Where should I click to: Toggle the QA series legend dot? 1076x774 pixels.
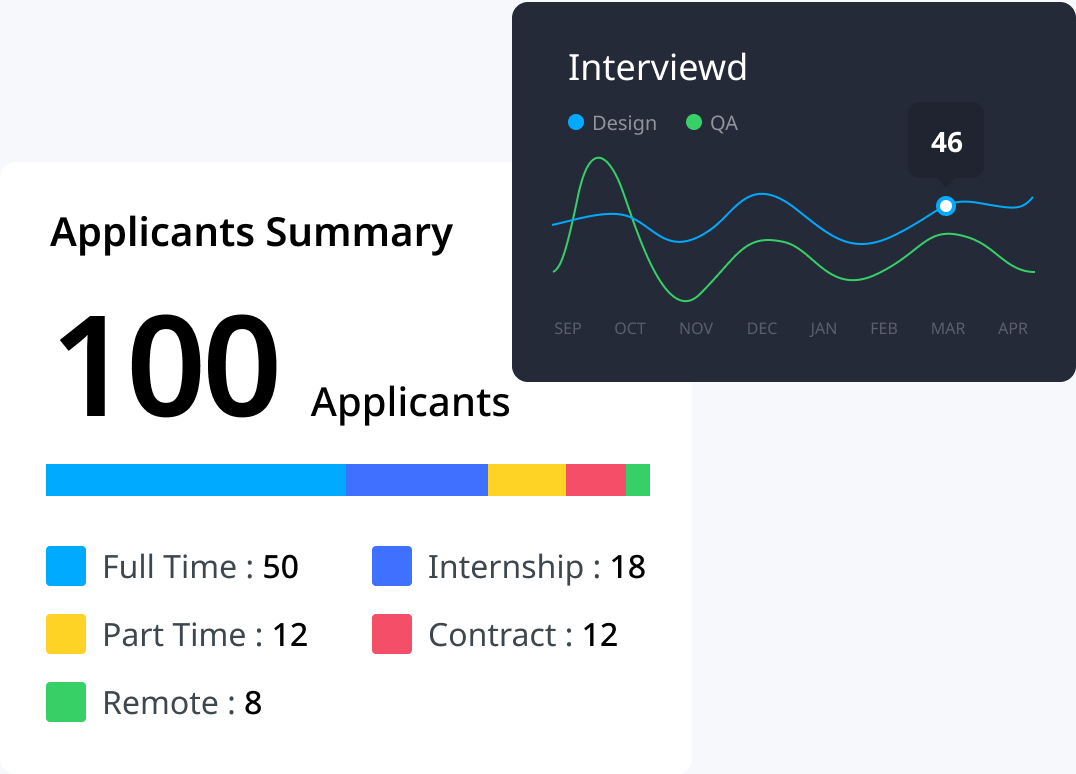pyautogui.click(x=694, y=123)
